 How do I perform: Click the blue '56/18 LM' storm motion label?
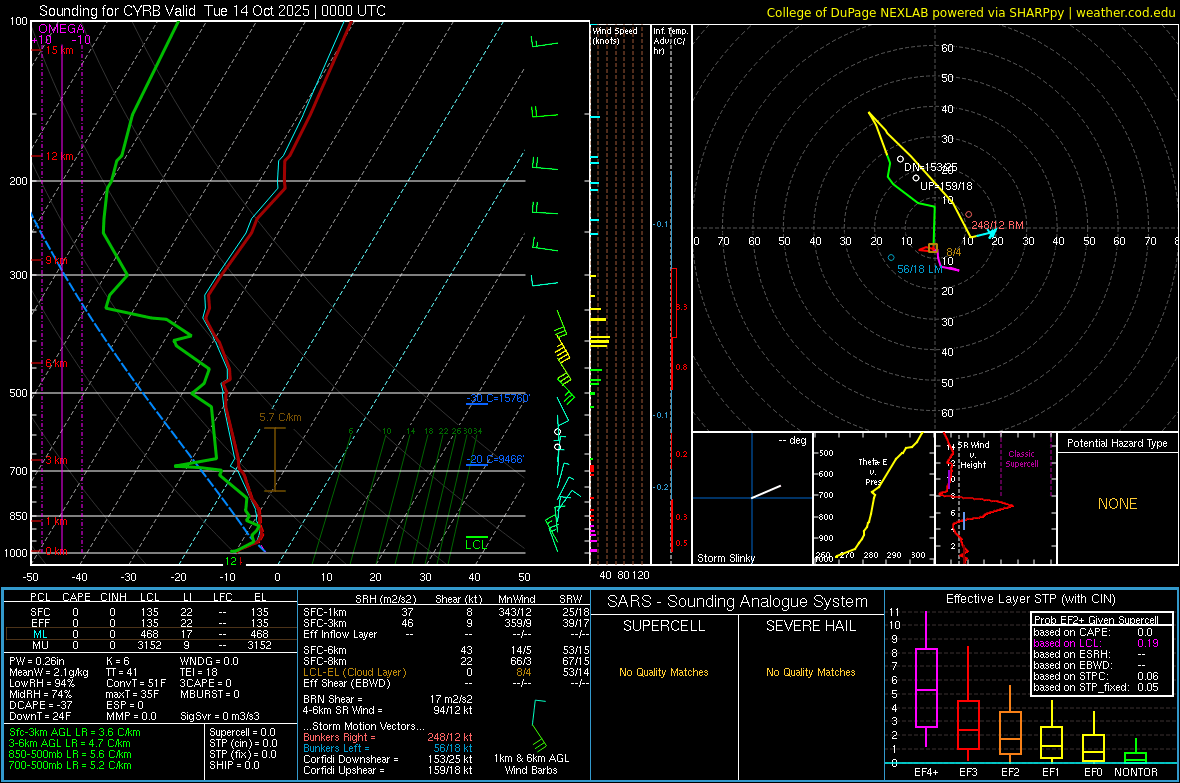tap(919, 269)
